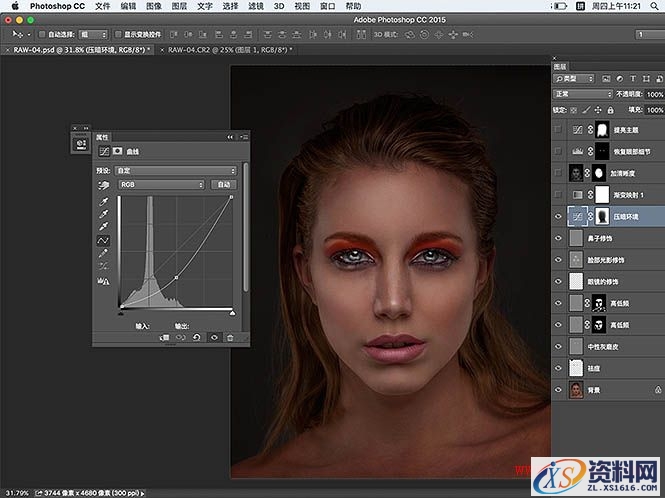This screenshot has height=498, width=665.
Task: Open the layer blend mode 正常 dropdown
Action: tap(581, 94)
